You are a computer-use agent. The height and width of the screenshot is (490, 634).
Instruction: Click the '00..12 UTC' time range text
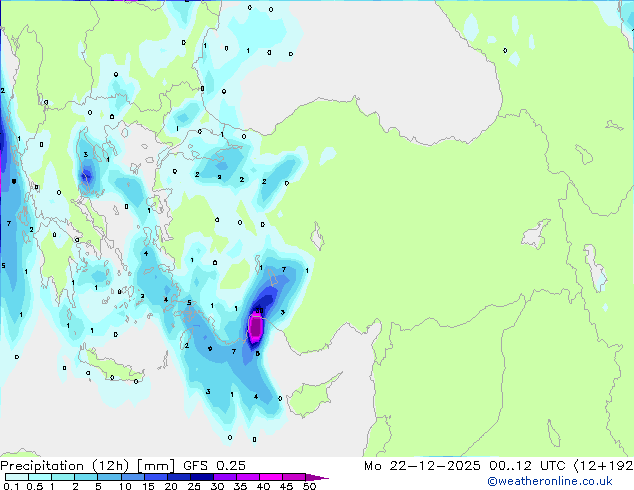click(527, 466)
